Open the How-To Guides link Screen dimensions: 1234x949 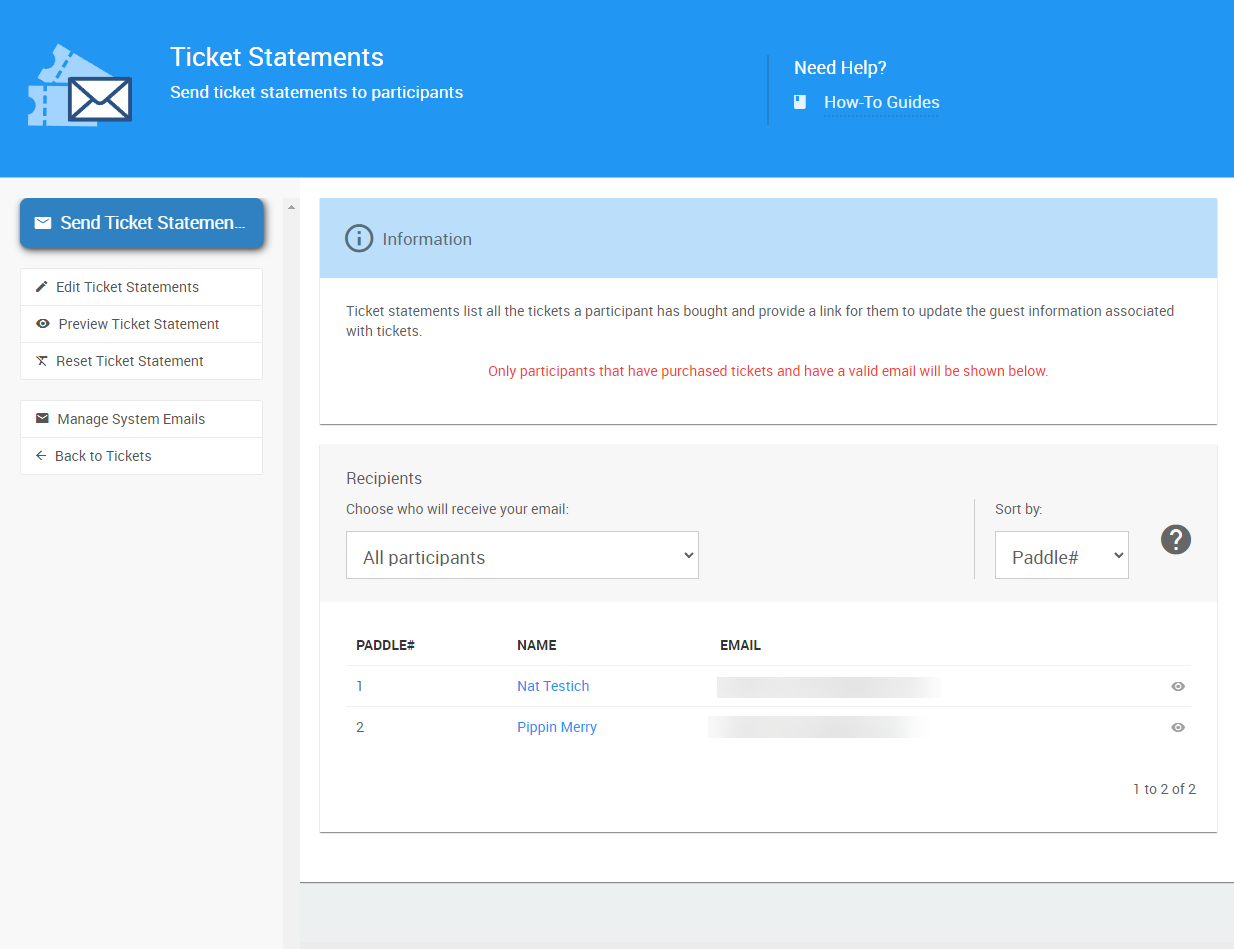coord(881,102)
